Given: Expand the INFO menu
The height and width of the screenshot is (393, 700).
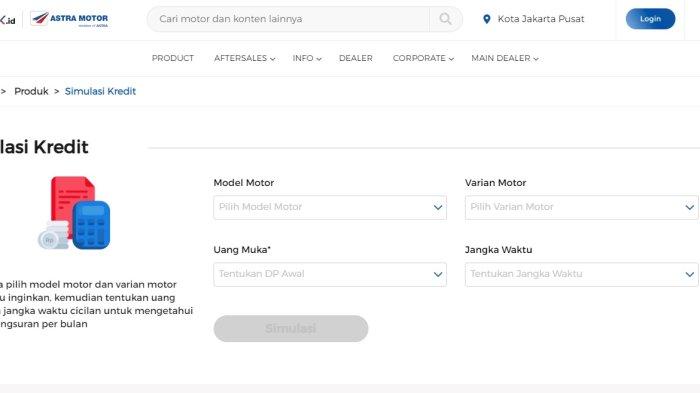Looking at the screenshot, I should [307, 58].
